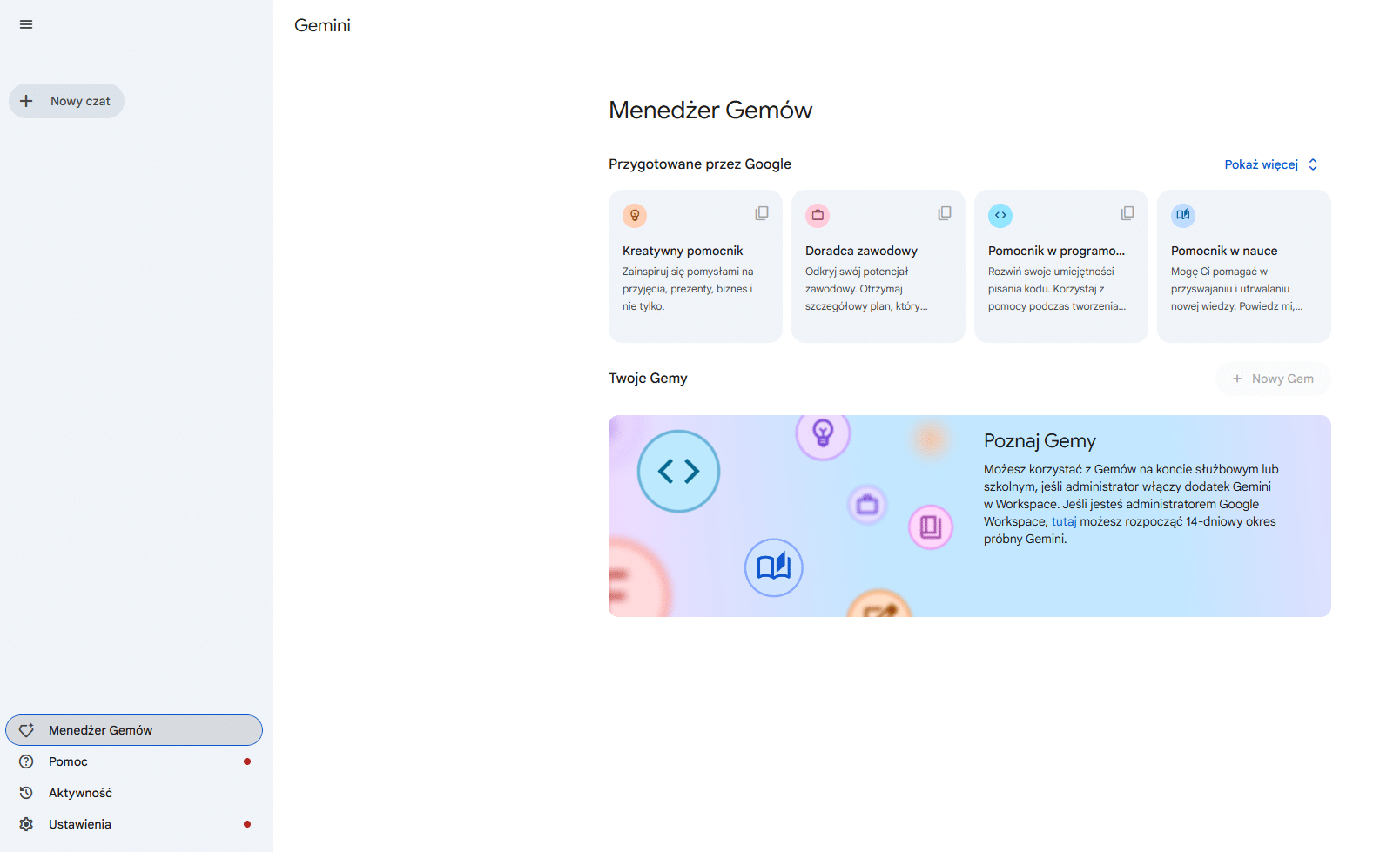
Task: Copy the Pomocnik w programowaniu gem
Action: coord(1127,213)
